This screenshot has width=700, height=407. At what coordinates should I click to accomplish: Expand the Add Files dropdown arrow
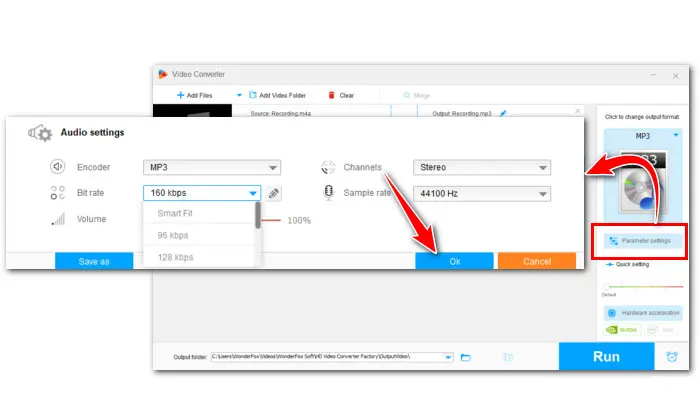[239, 95]
